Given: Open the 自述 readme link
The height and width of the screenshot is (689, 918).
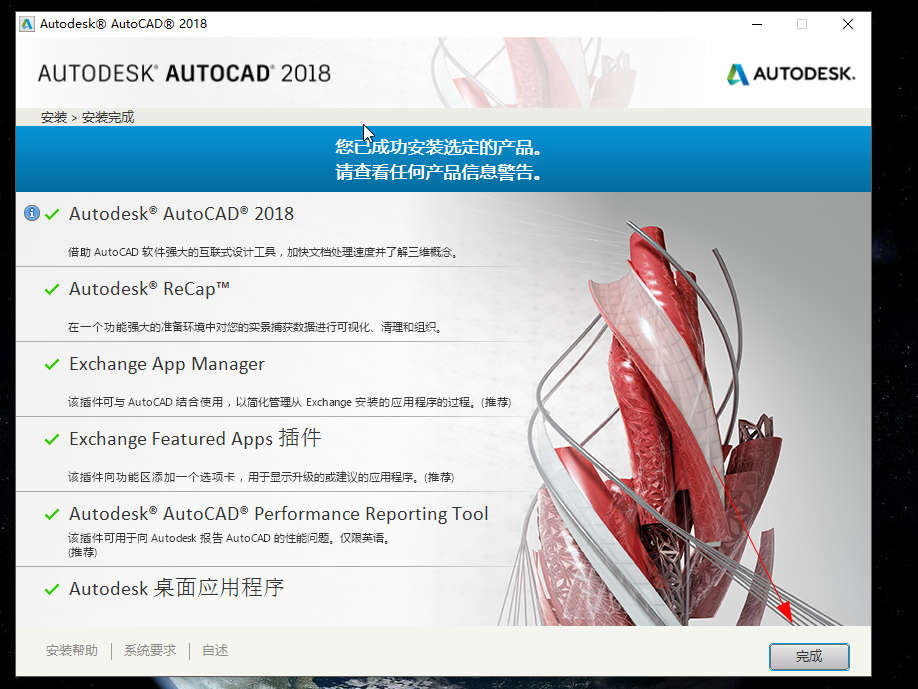Looking at the screenshot, I should pyautogui.click(x=215, y=650).
